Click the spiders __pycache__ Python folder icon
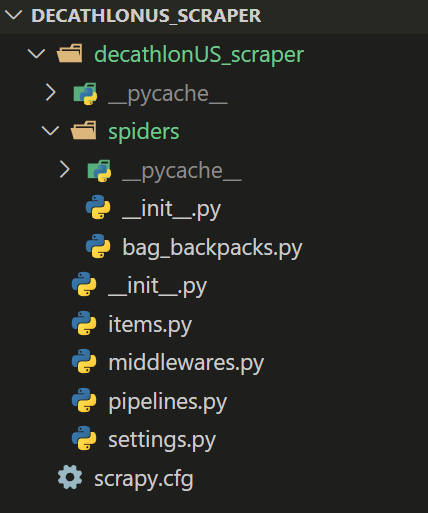This screenshot has width=428, height=513. 99,171
